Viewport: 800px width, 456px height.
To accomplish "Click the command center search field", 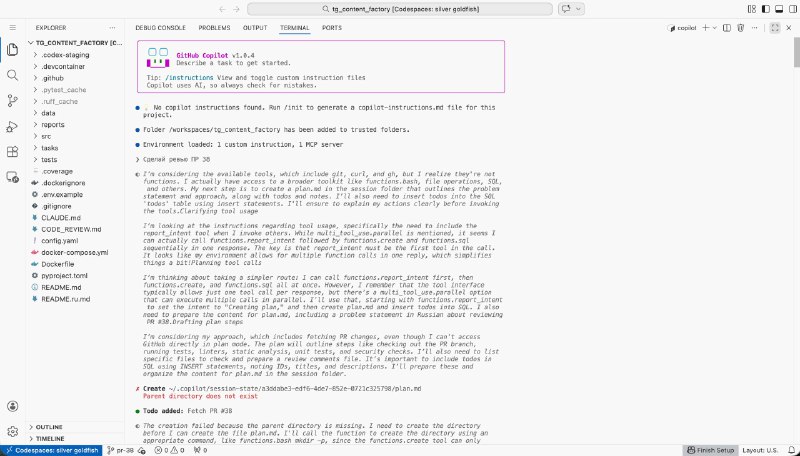I will pyautogui.click(x=400, y=9).
